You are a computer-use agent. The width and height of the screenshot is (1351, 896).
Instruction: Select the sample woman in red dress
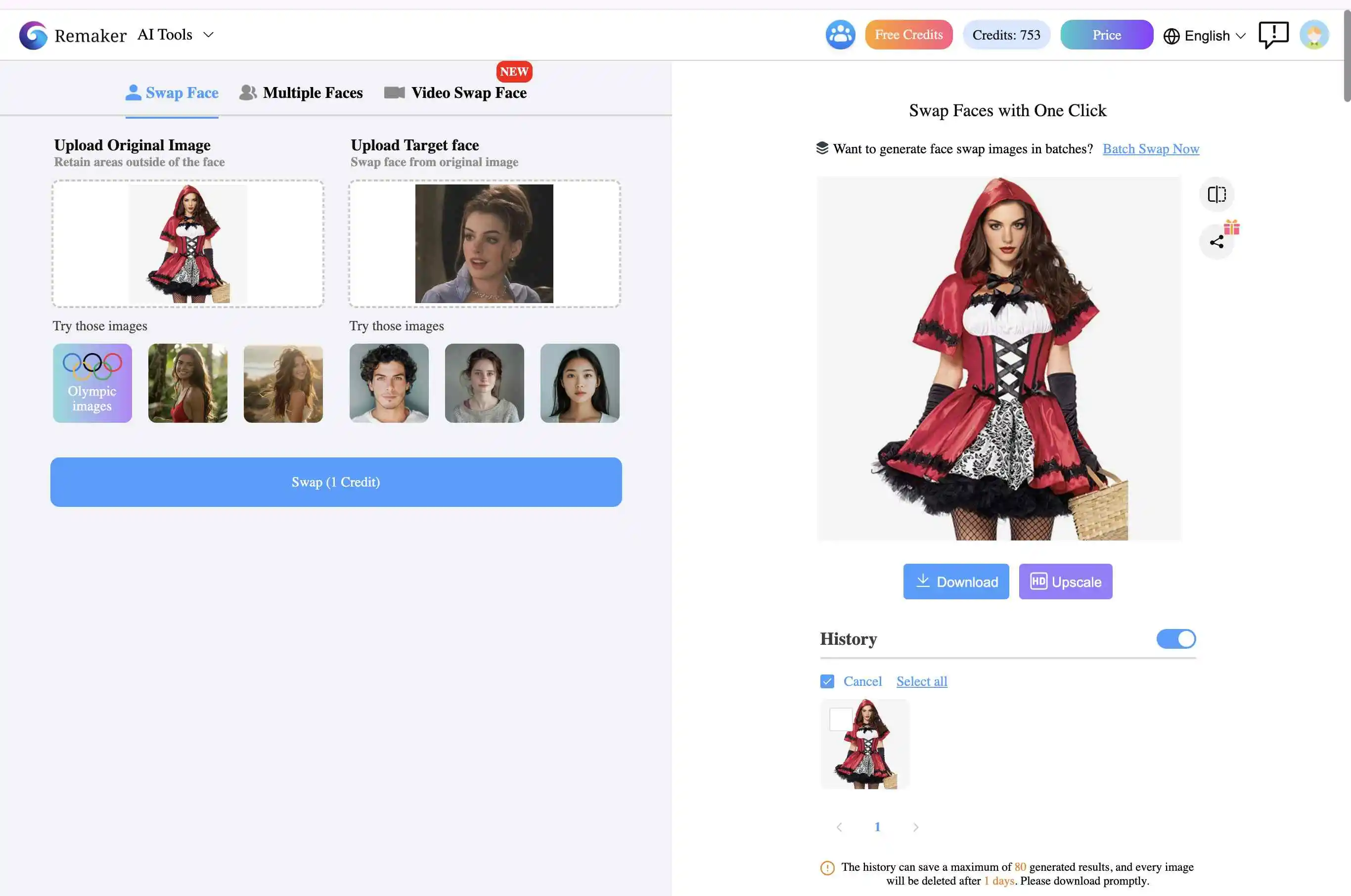[x=188, y=383]
